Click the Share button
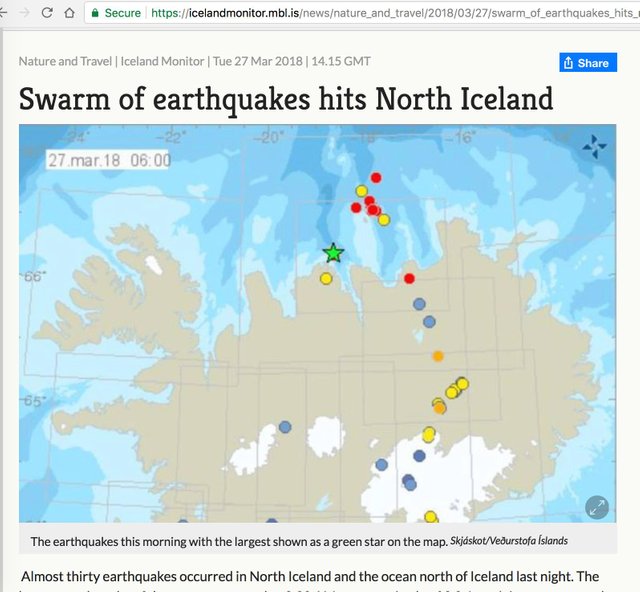 click(x=588, y=62)
